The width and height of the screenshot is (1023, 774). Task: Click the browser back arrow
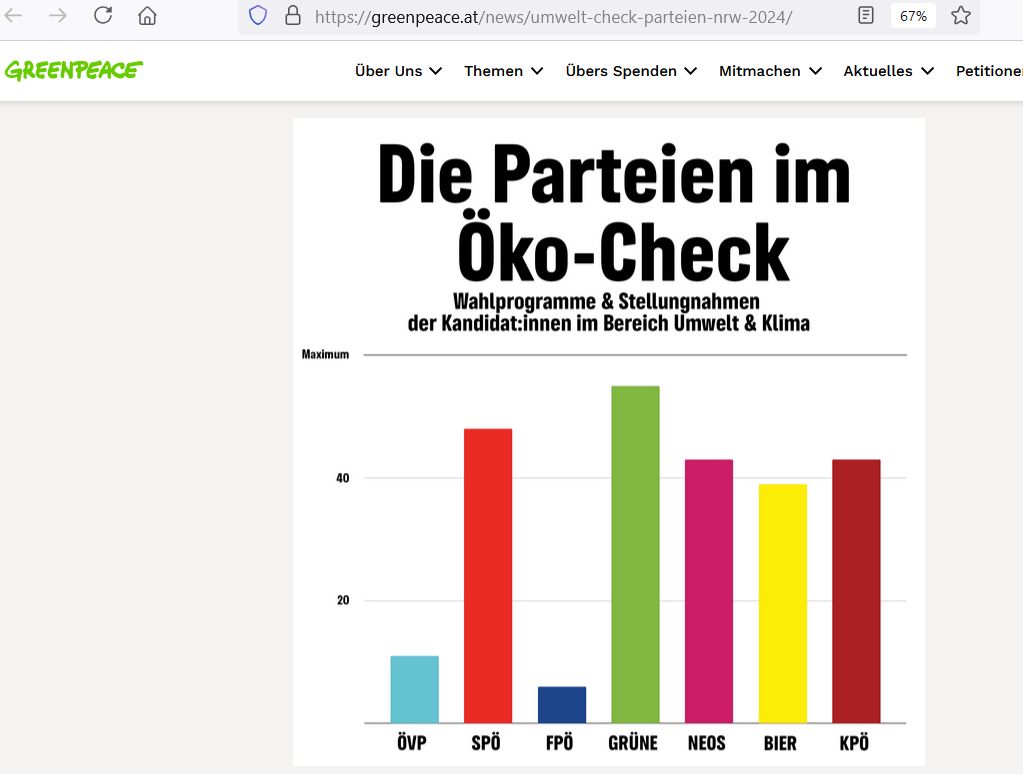pos(13,15)
